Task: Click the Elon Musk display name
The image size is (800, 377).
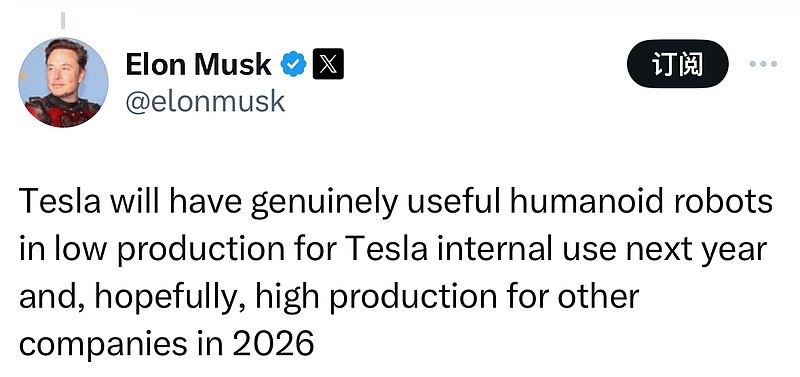Action: click(198, 65)
